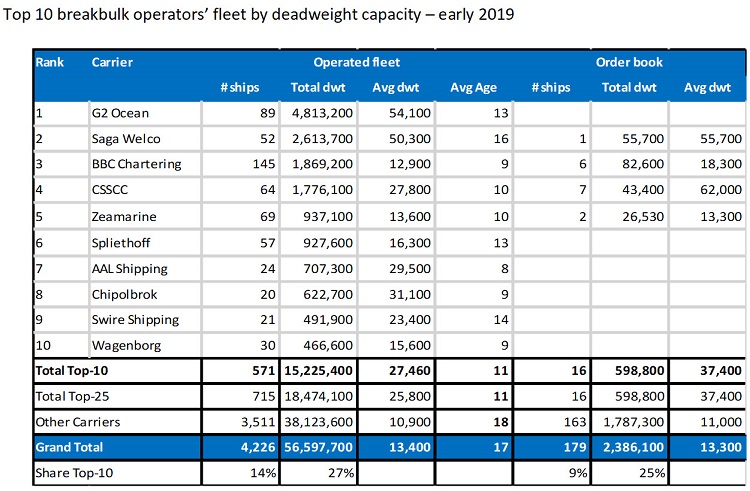Click Zeamarine's order book total '26,530'
This screenshot has height=491, width=750.
click(x=643, y=217)
